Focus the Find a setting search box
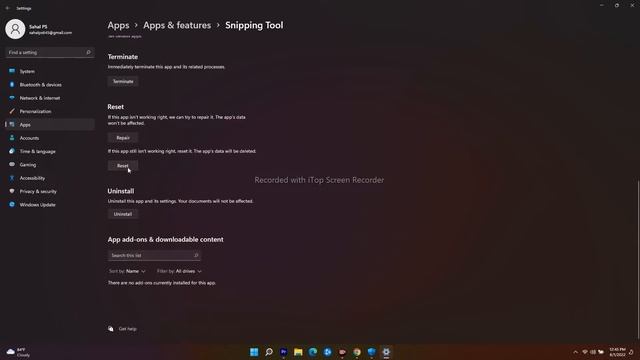The height and width of the screenshot is (360, 640). pyautogui.click(x=50, y=52)
